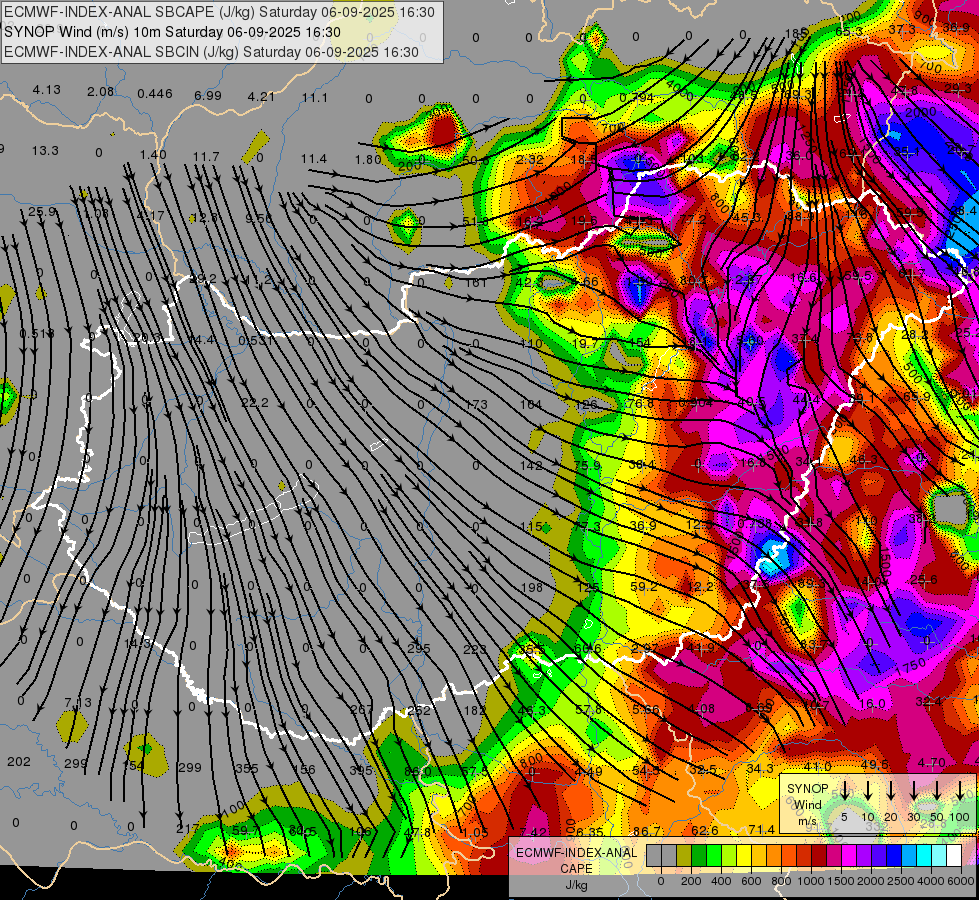The height and width of the screenshot is (900, 979).
Task: Click the 2500 tick on the CAPE scale
Action: point(901,881)
